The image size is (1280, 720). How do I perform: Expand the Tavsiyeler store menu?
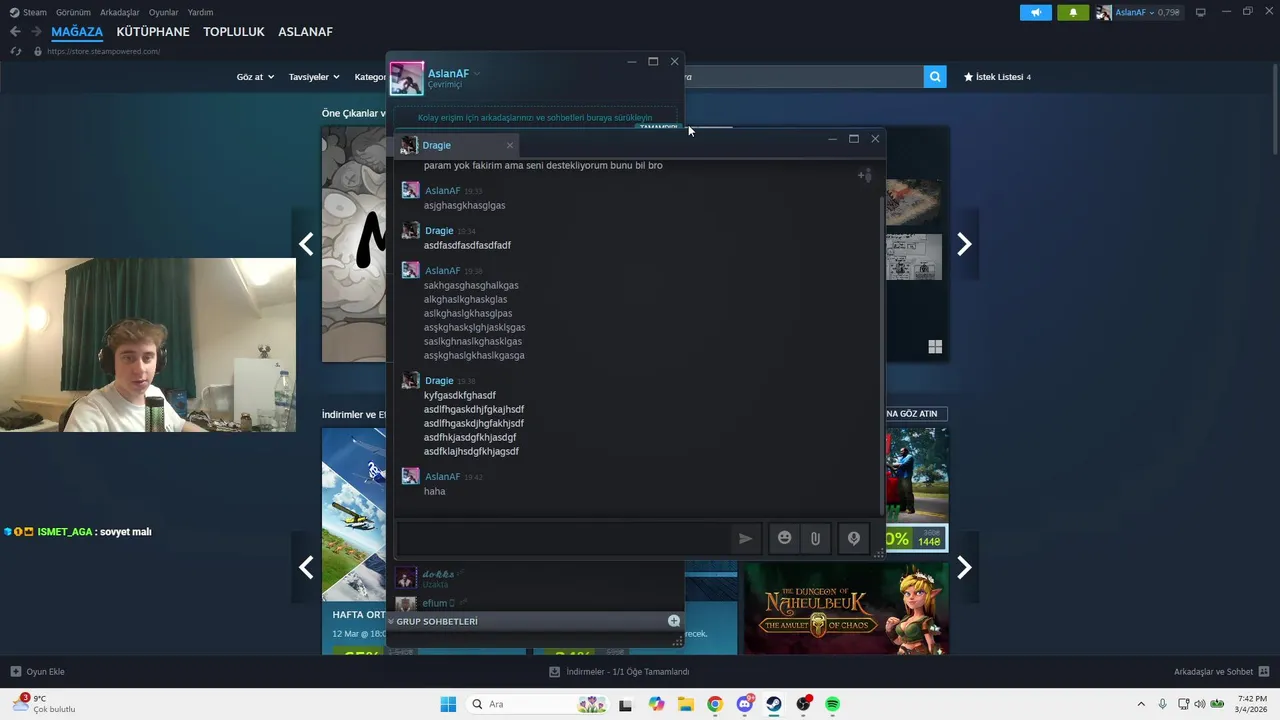pyautogui.click(x=314, y=77)
